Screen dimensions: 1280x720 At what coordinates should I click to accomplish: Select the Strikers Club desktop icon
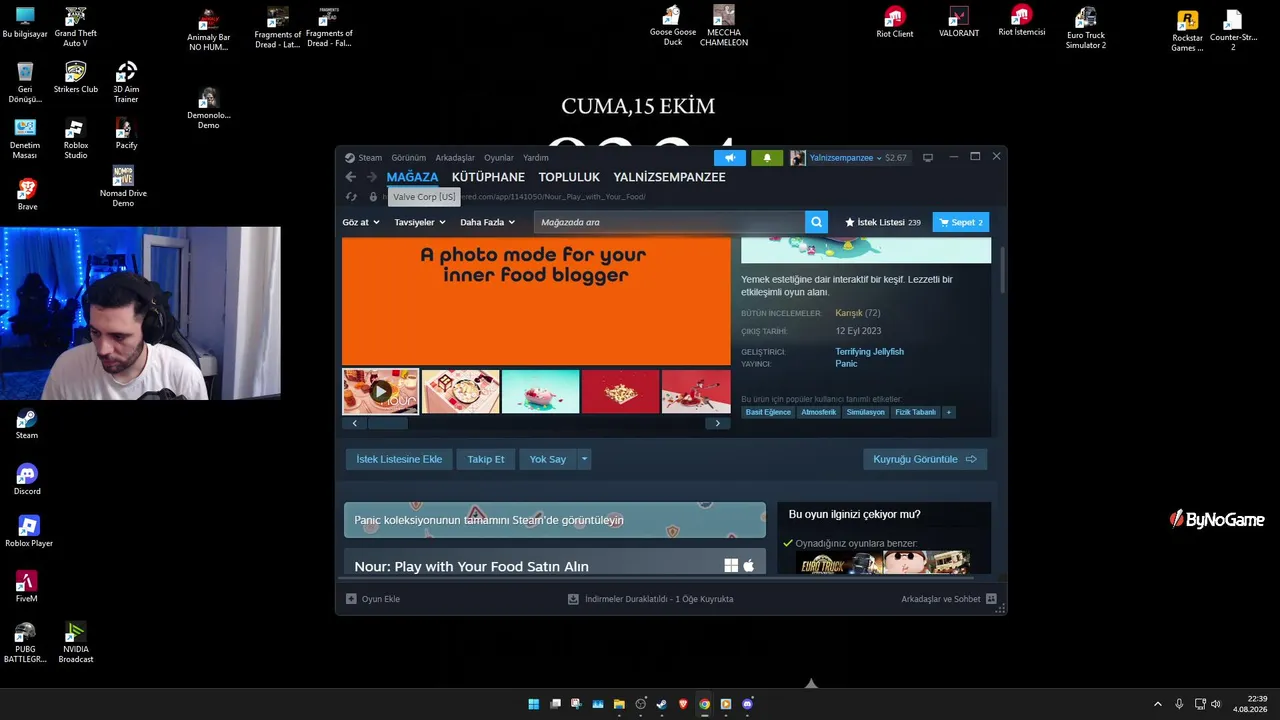coord(75,78)
